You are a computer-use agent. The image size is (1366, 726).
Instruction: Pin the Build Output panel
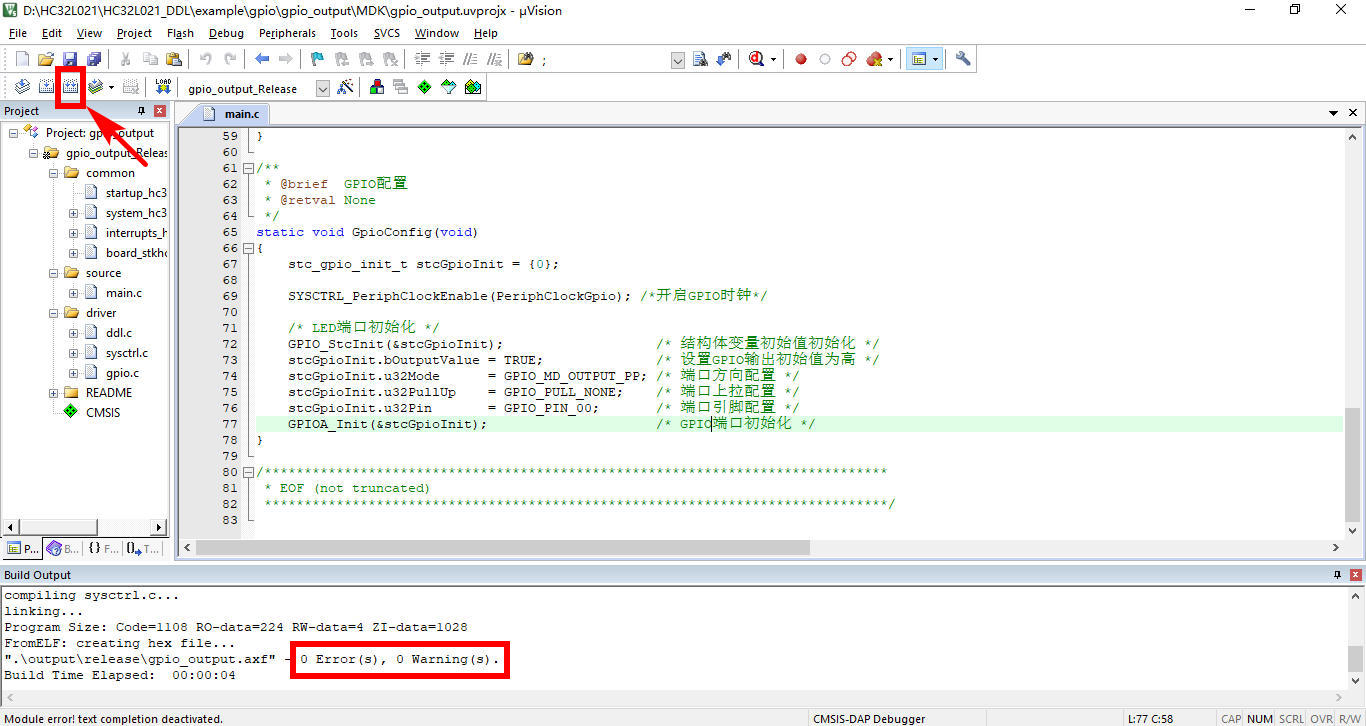(x=1337, y=575)
